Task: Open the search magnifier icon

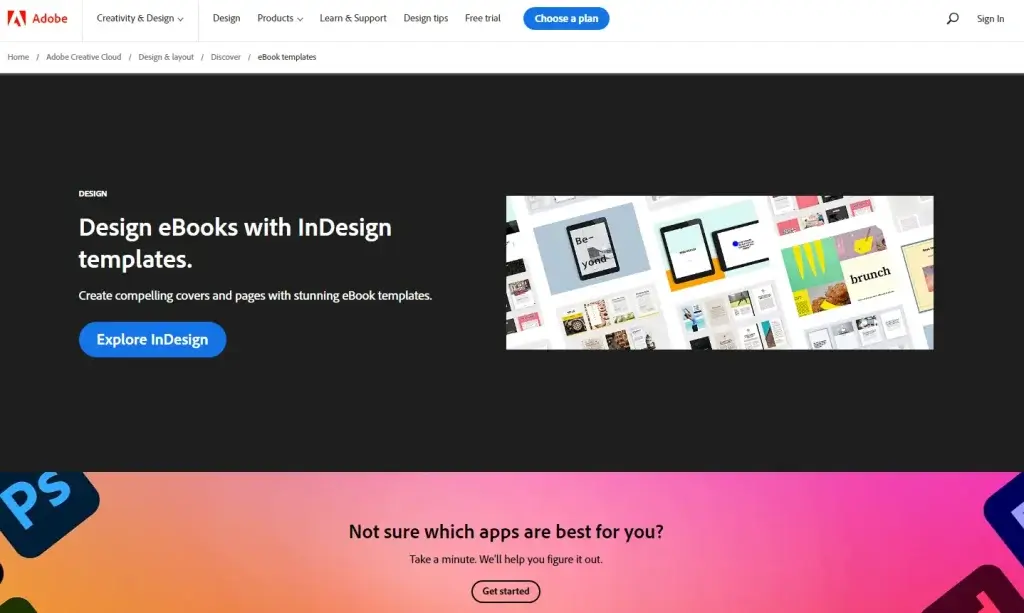Action: [x=953, y=18]
